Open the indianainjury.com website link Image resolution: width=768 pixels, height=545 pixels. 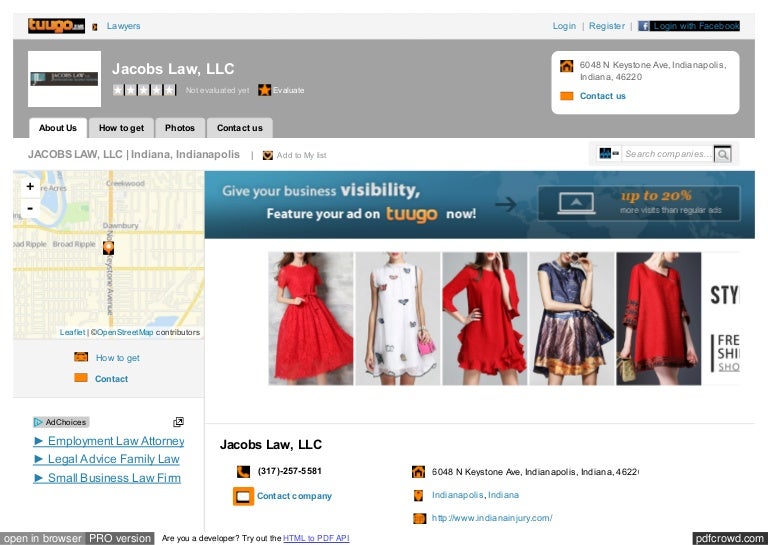(492, 518)
